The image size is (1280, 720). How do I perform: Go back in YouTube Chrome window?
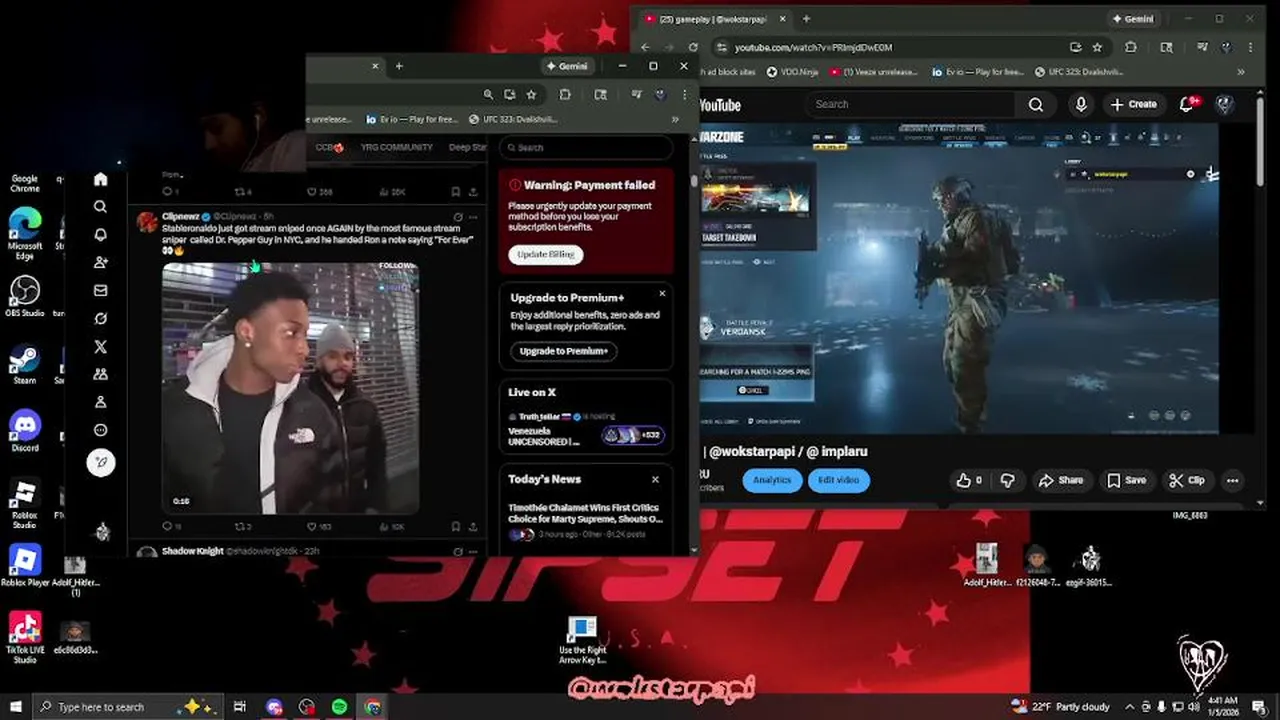645,47
